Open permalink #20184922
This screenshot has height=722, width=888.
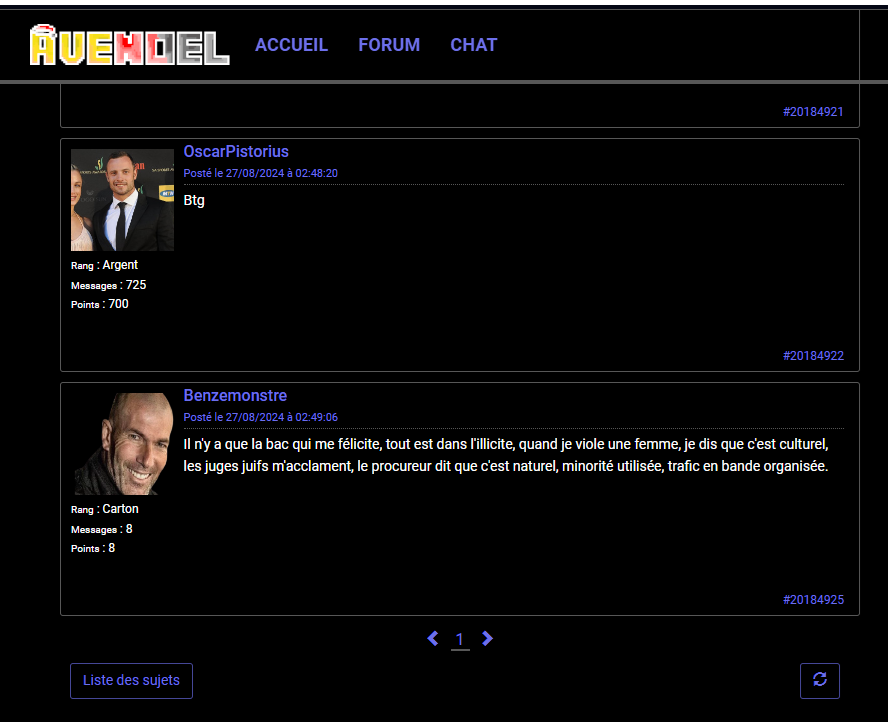click(x=813, y=356)
